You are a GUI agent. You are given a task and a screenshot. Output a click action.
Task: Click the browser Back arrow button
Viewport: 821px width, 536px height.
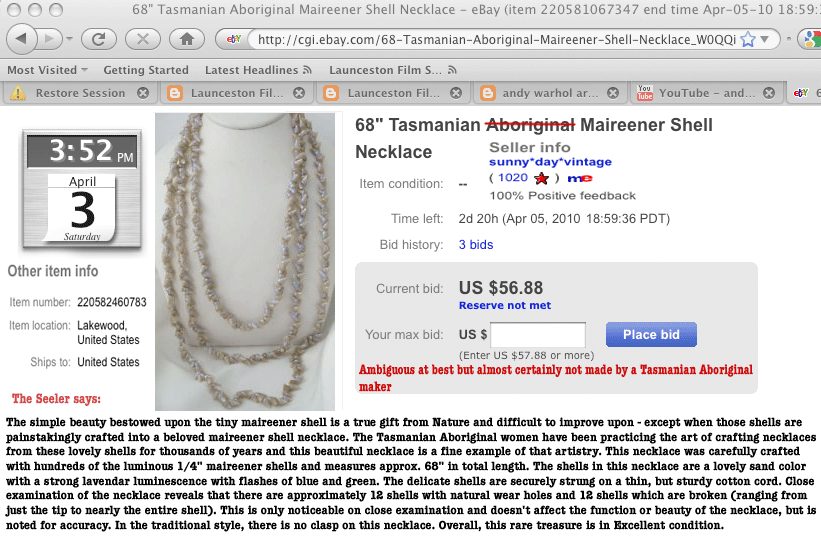point(21,39)
